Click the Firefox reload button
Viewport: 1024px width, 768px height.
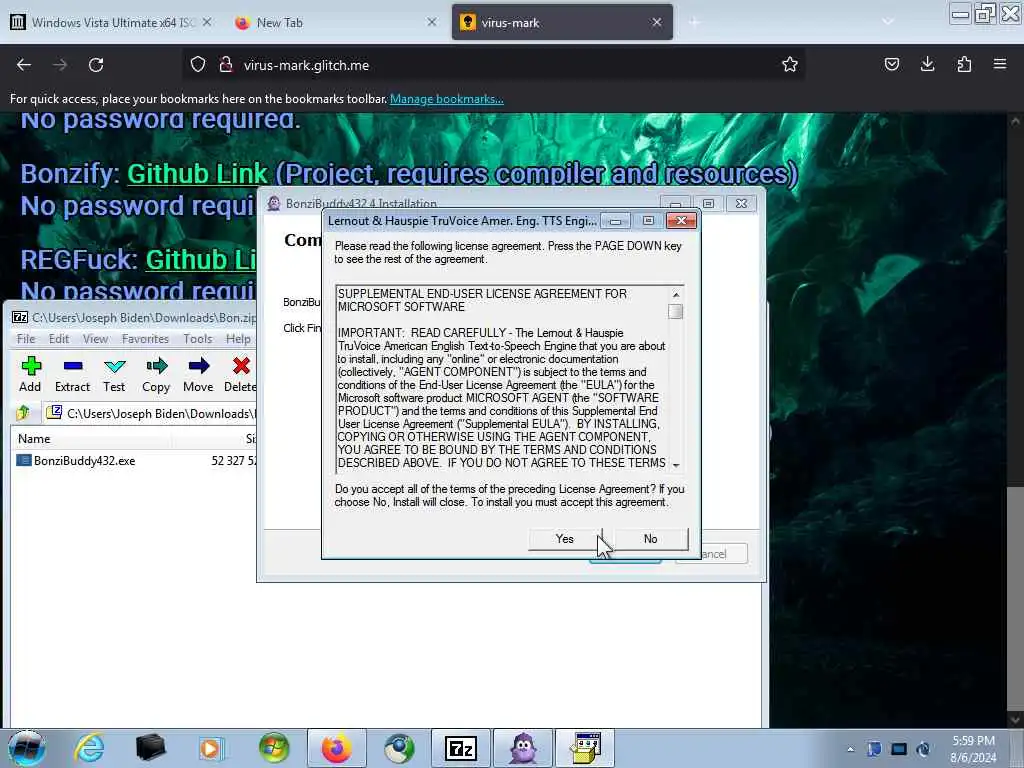click(96, 65)
